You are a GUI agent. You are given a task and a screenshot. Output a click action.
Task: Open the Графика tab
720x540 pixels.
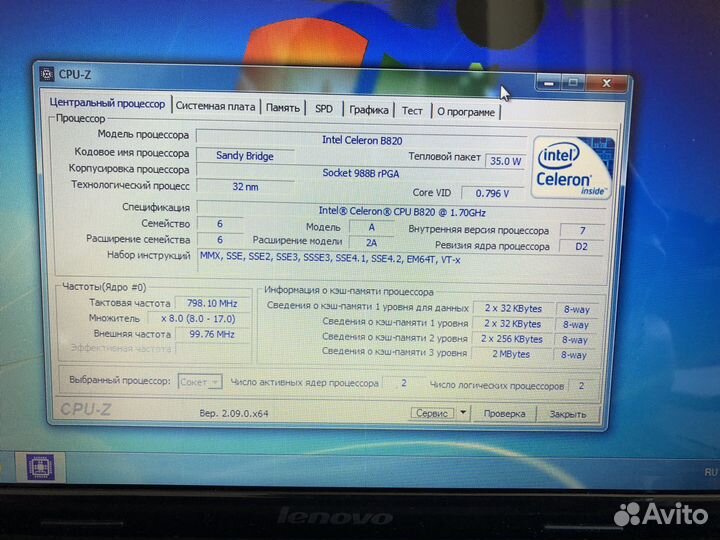tap(369, 110)
